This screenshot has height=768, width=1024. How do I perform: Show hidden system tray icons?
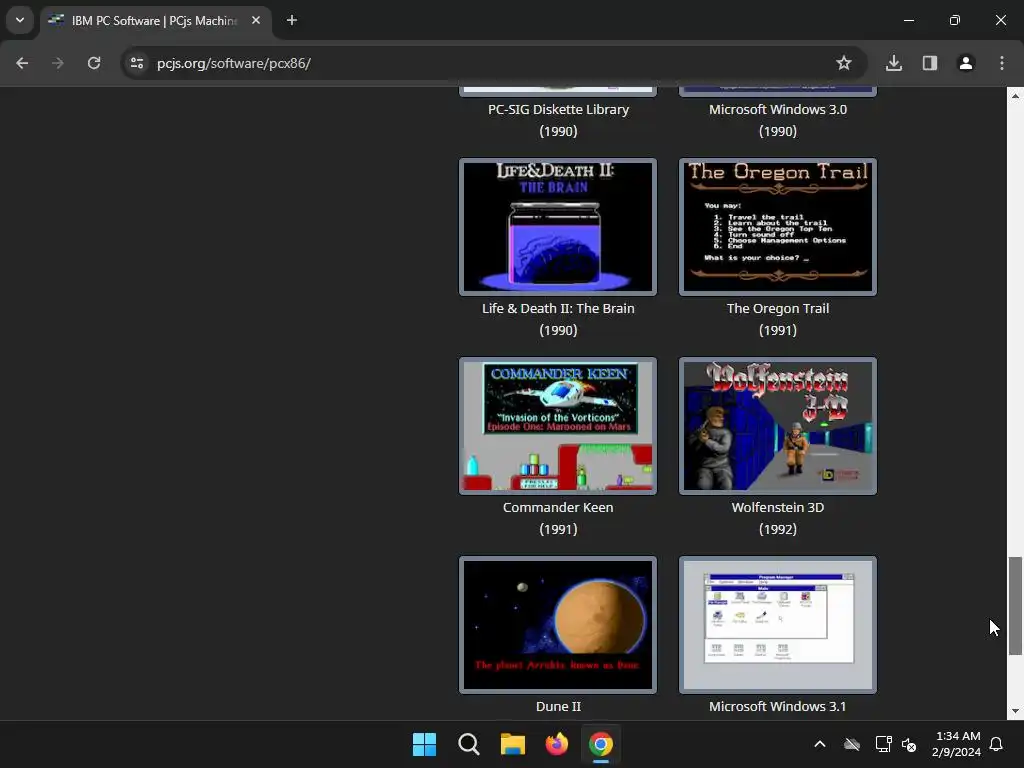coord(820,744)
